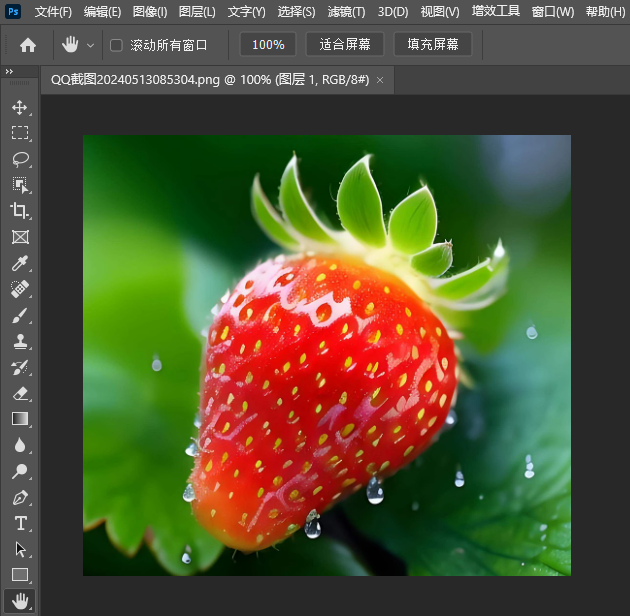The image size is (630, 616).
Task: Open the 滤镜(T) menu
Action: click(x=346, y=12)
